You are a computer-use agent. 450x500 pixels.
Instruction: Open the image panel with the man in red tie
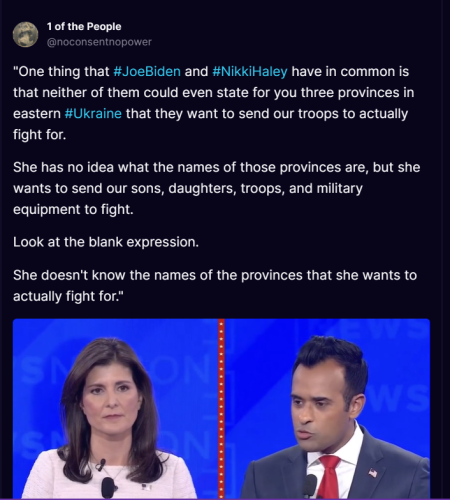[x=327, y=409]
